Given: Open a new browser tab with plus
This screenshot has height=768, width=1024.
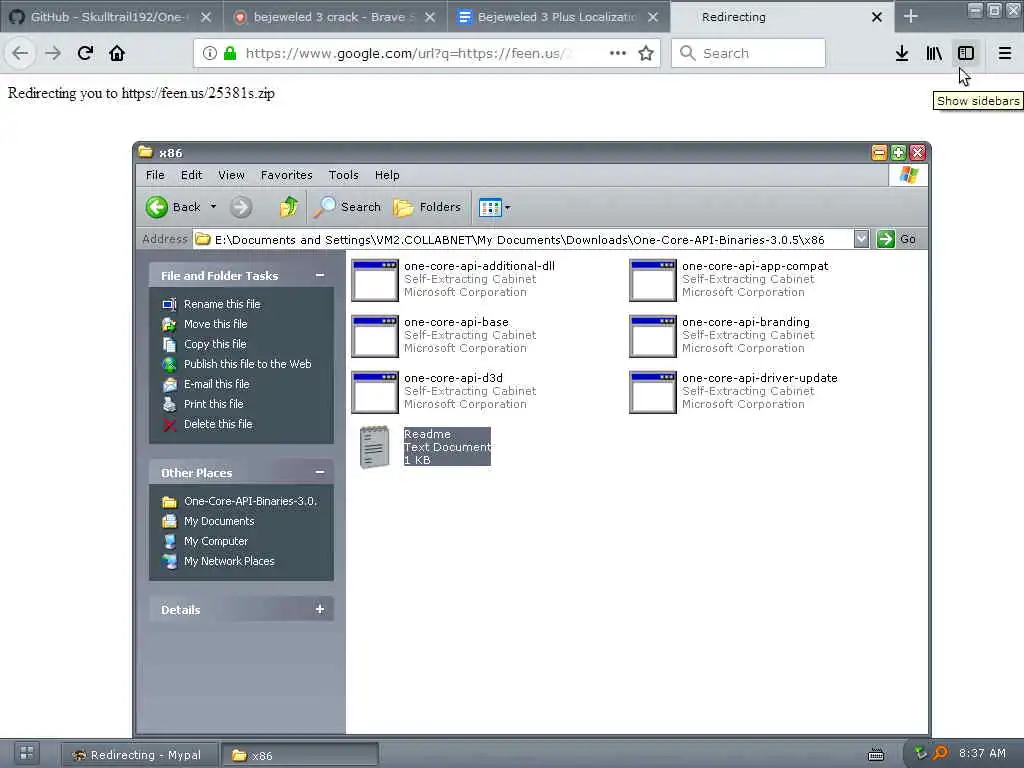Looking at the screenshot, I should point(911,16).
